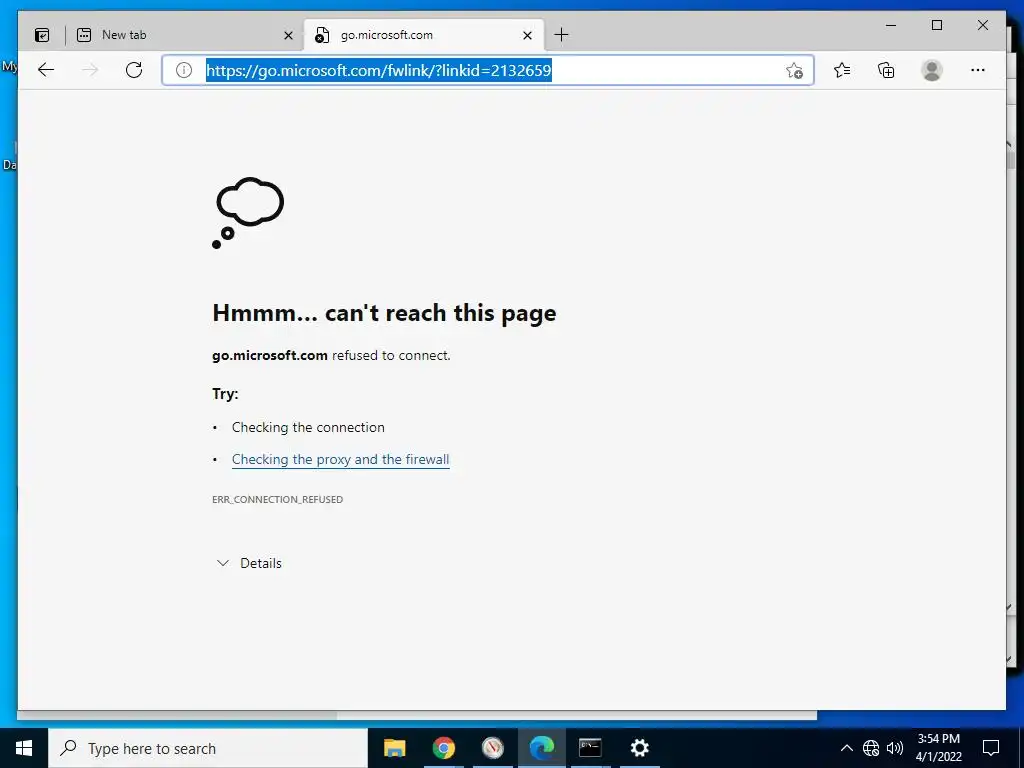The width and height of the screenshot is (1024, 768).
Task: Open the Windows Start menu
Action: pos(24,748)
